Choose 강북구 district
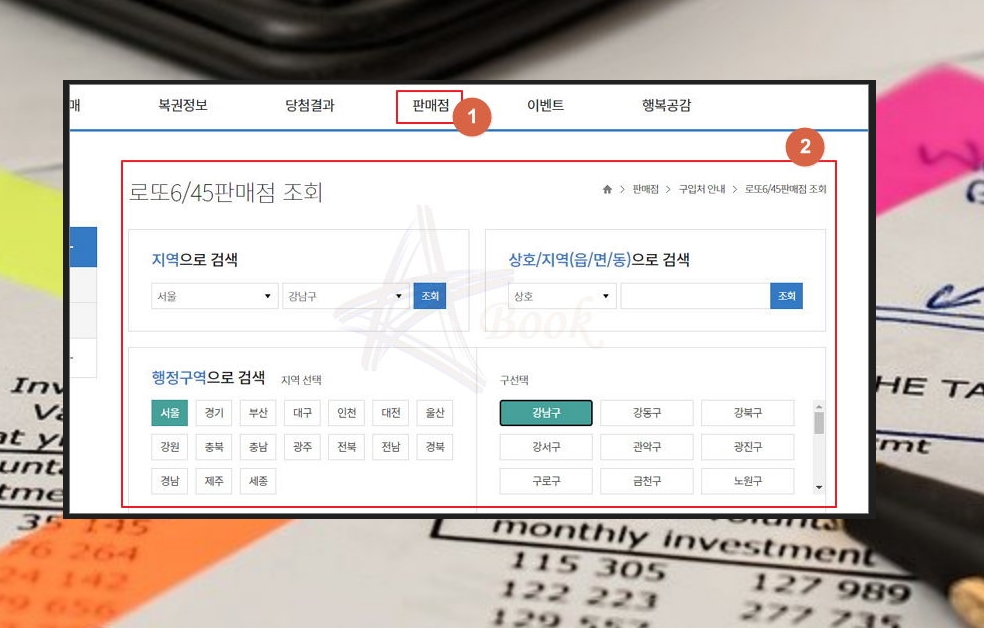 pos(747,413)
